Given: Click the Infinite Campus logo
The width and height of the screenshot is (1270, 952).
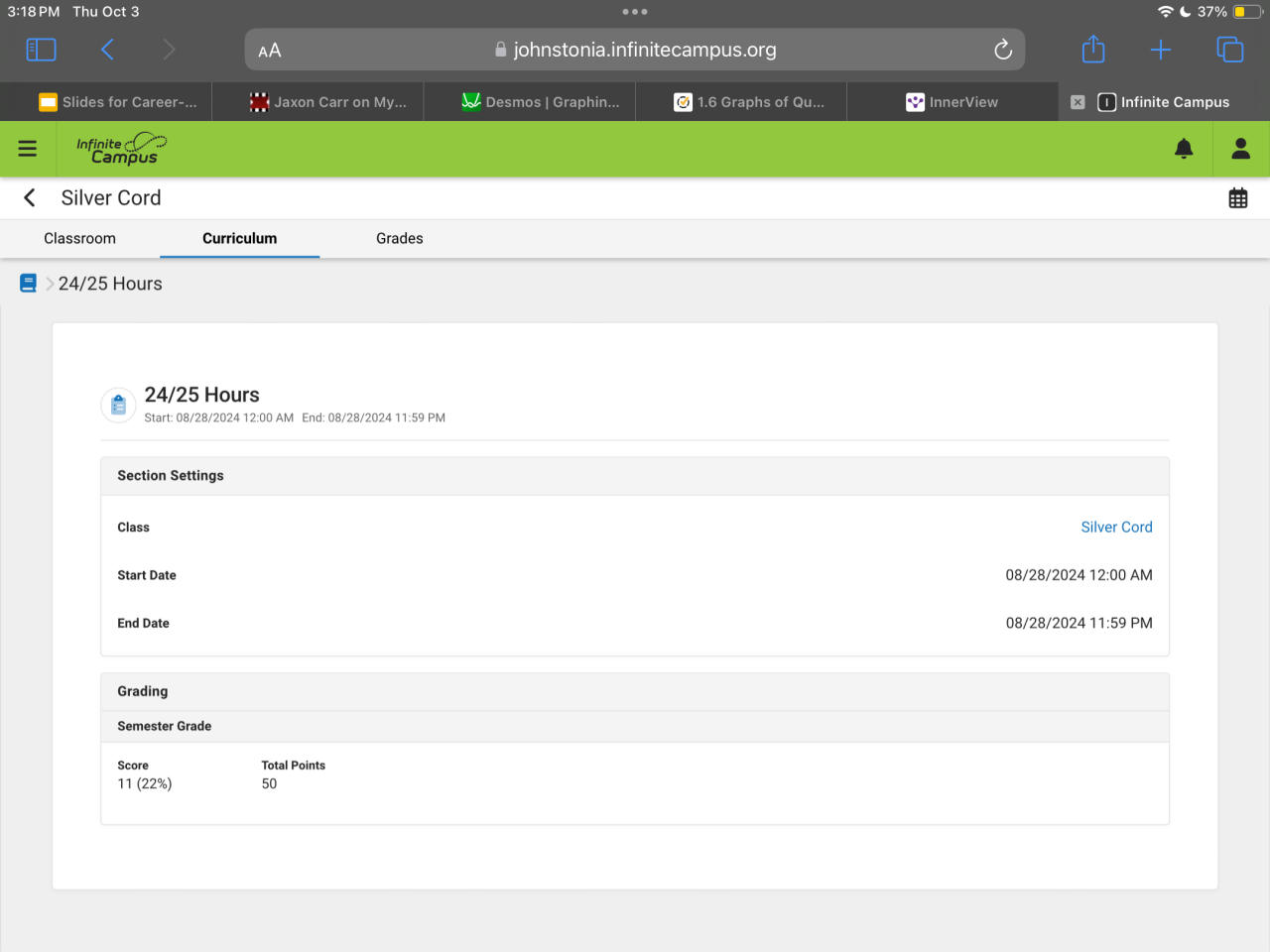Looking at the screenshot, I should (x=122, y=149).
